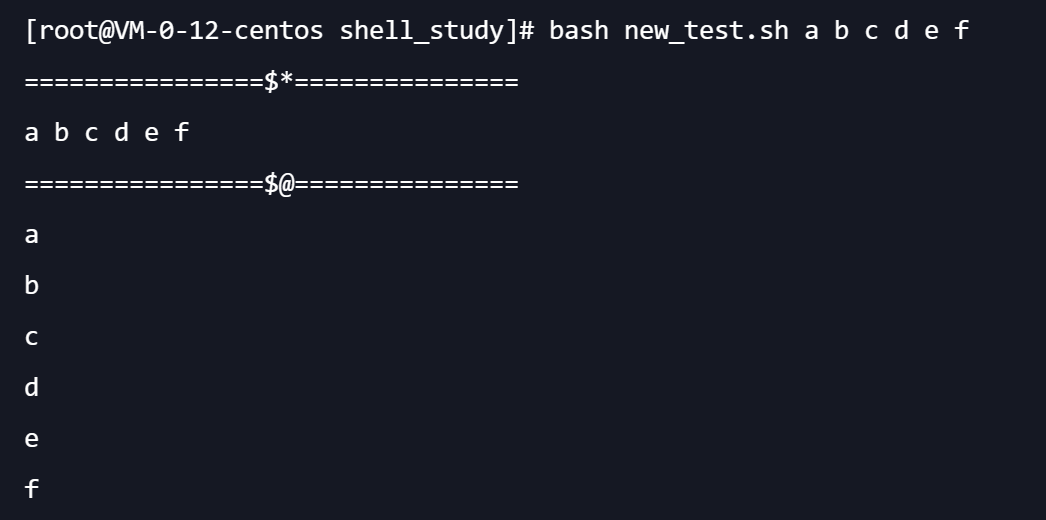This screenshot has width=1046, height=520.
Task: Click the output line containing only d
Action: (x=32, y=387)
